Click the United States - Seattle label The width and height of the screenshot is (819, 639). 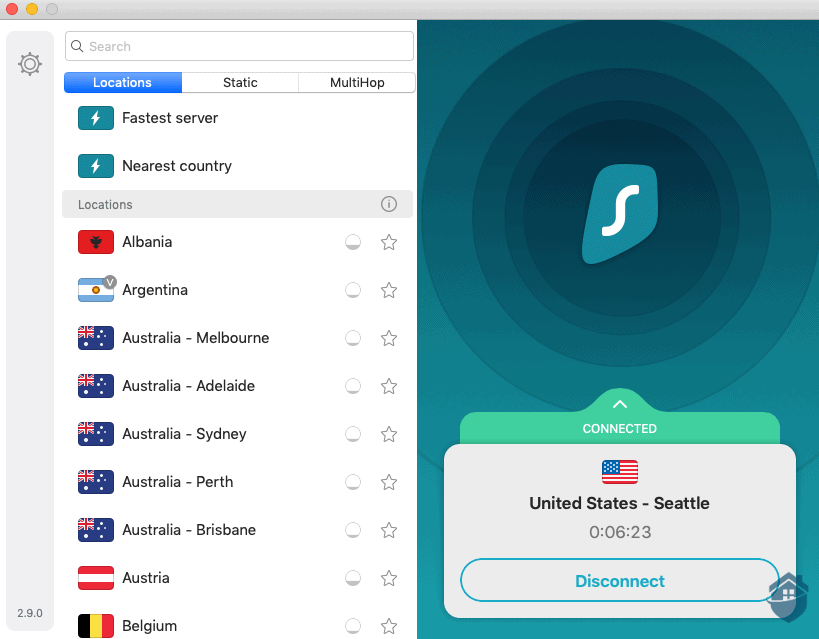tap(619, 503)
